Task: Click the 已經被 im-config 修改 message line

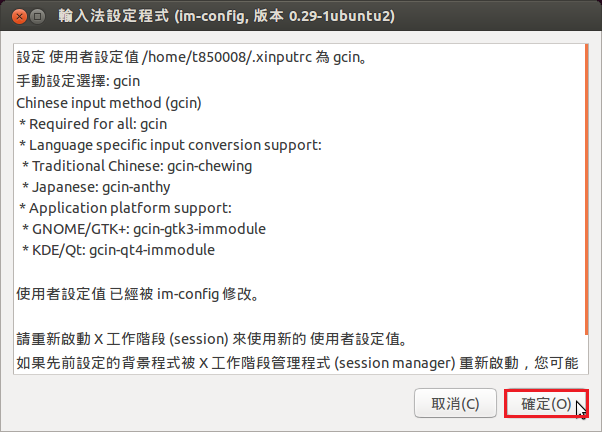Action: click(x=138, y=295)
